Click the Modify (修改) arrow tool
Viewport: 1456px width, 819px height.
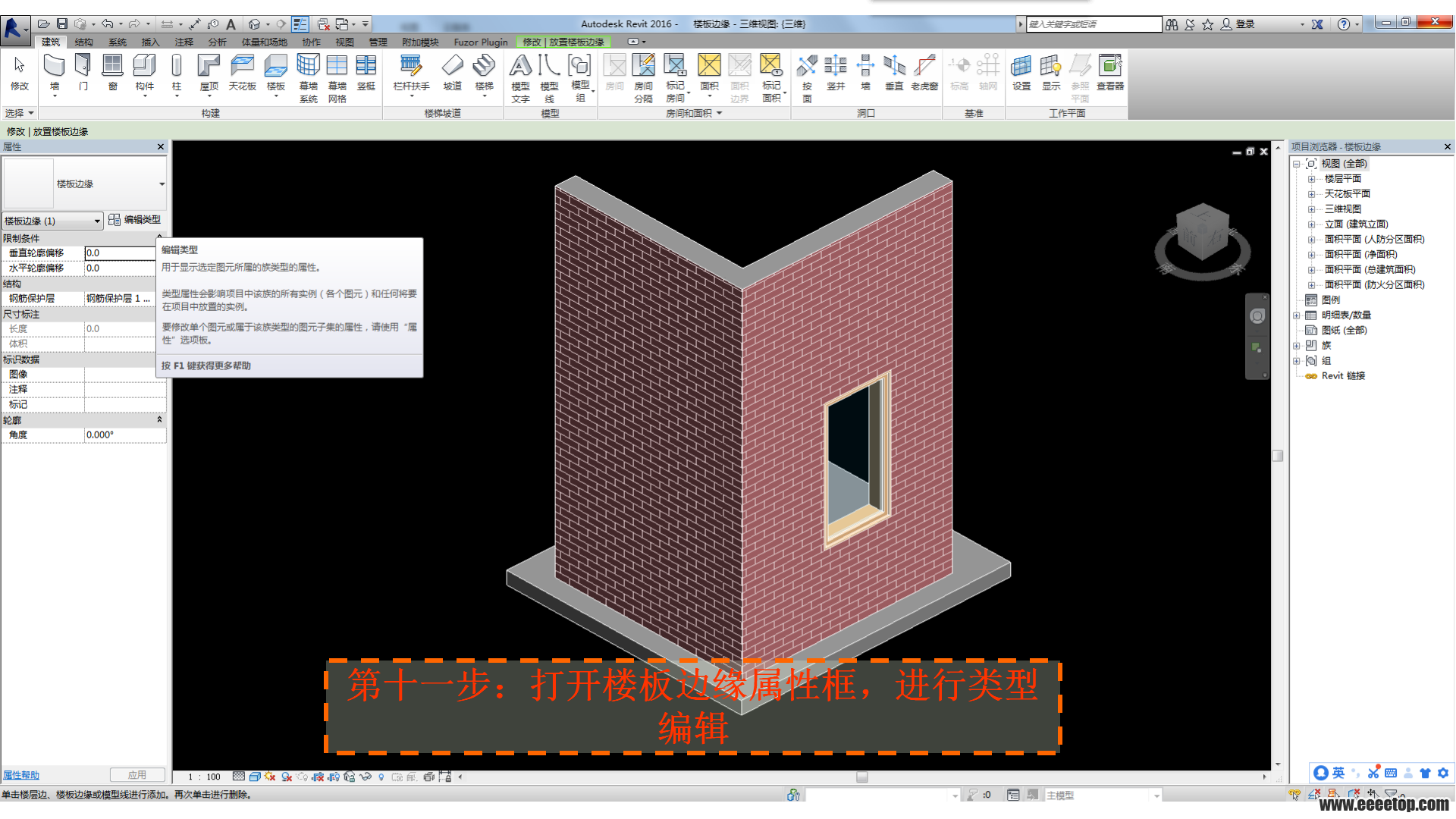coord(20,73)
